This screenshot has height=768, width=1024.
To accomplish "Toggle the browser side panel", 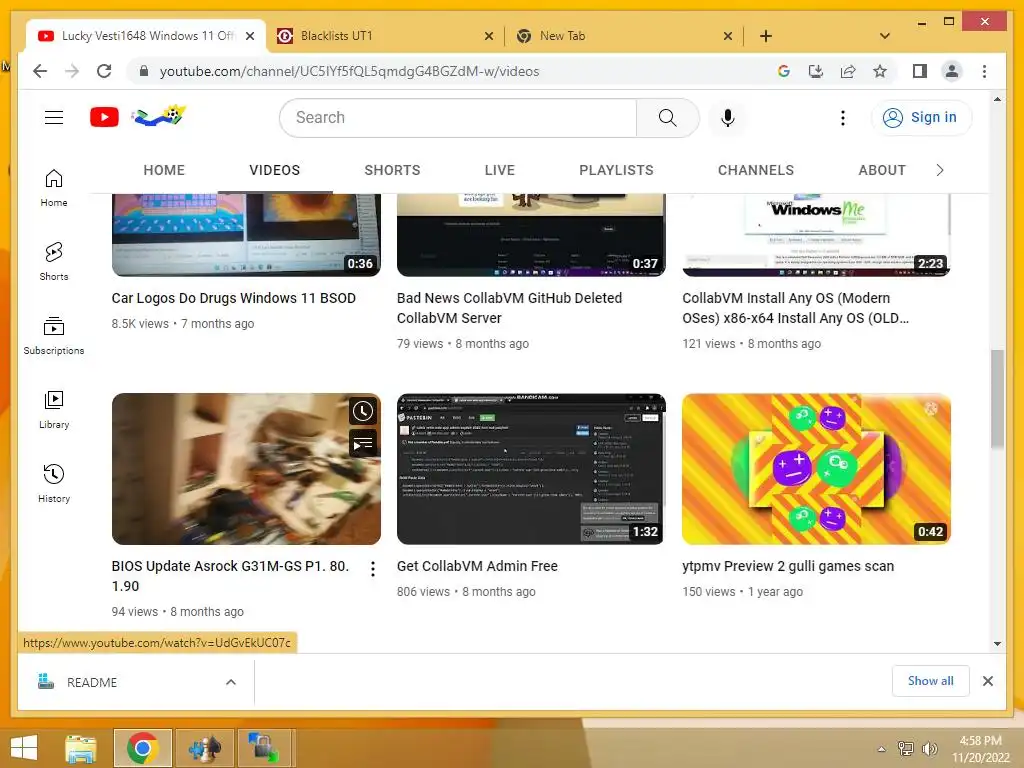I will (x=920, y=71).
